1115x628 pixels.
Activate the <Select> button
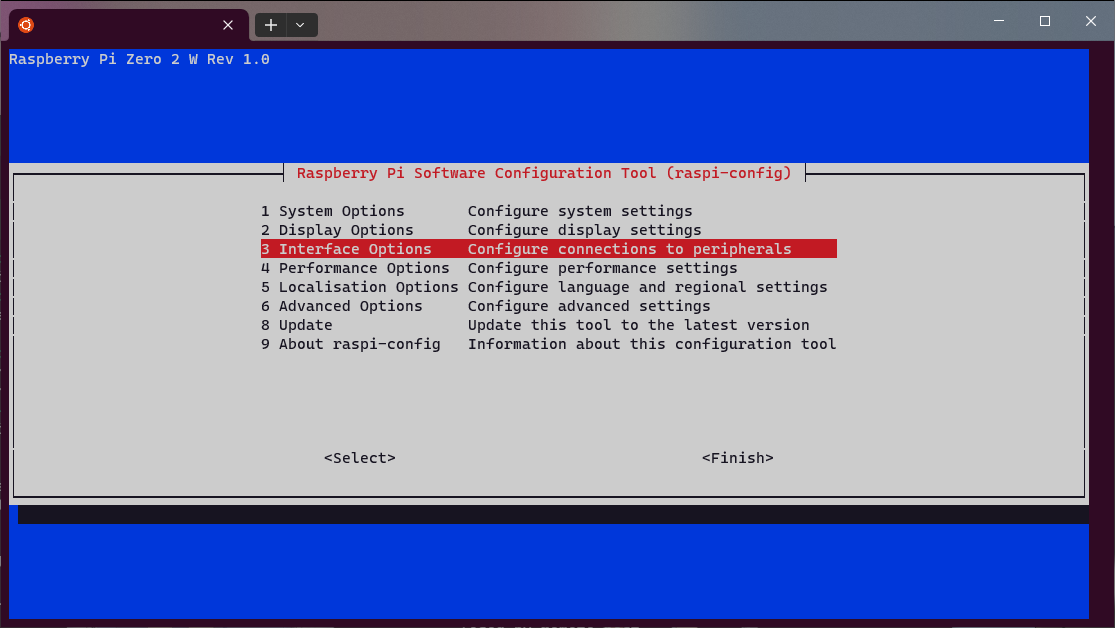pyautogui.click(x=360, y=458)
